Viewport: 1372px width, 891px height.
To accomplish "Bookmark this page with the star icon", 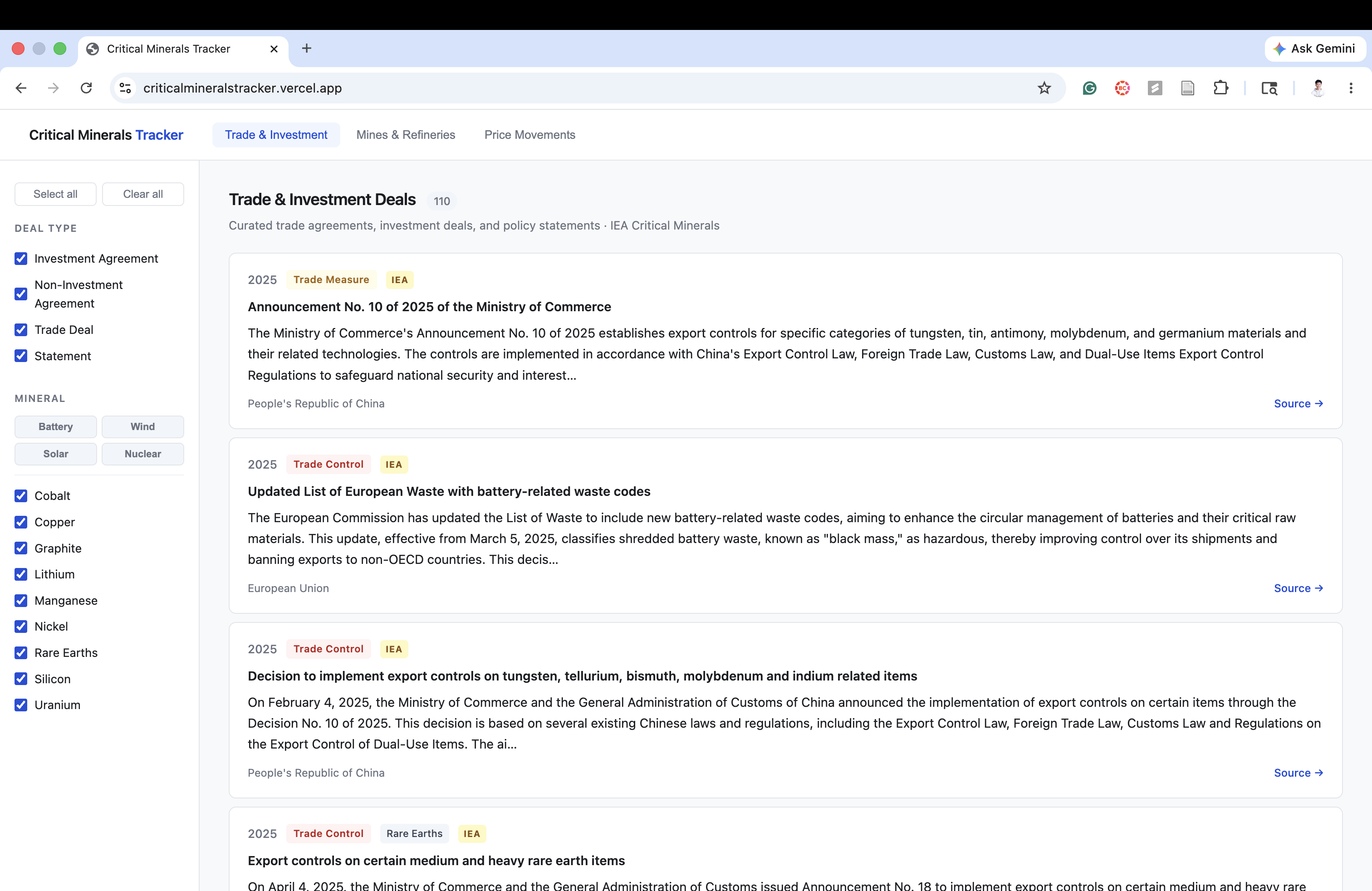I will pos(1044,88).
